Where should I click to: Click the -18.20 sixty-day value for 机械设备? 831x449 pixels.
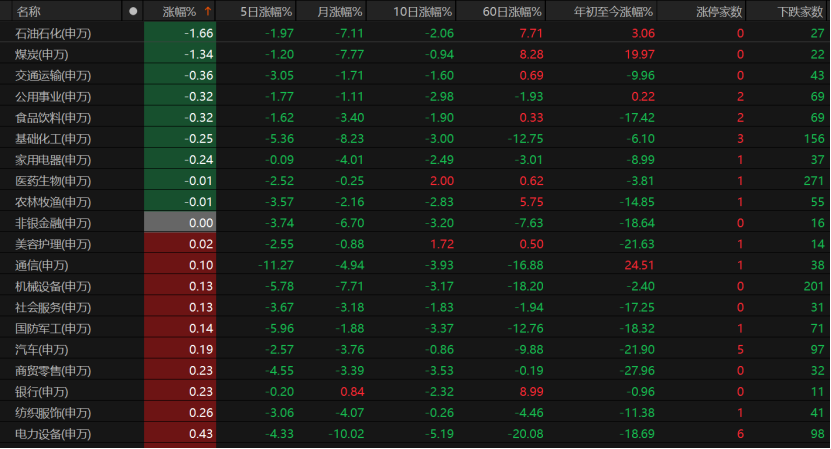pos(525,286)
